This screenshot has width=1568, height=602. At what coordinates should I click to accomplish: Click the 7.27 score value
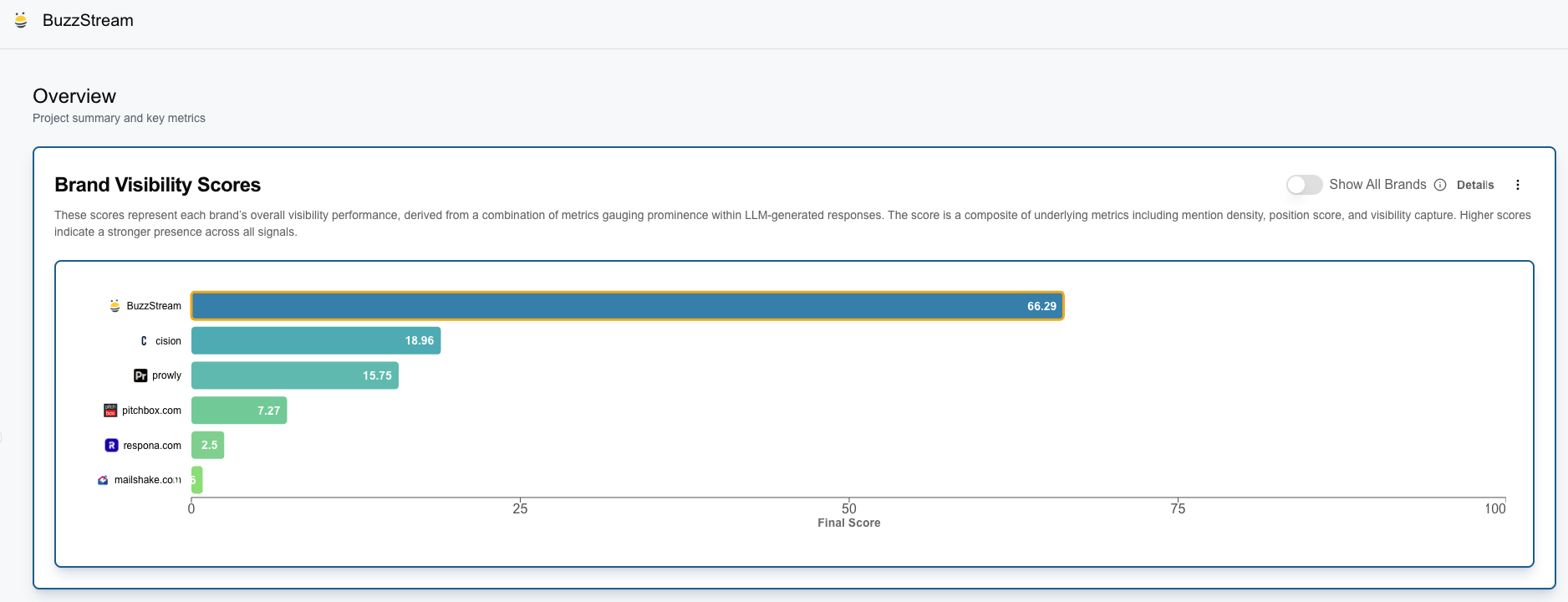click(x=268, y=411)
